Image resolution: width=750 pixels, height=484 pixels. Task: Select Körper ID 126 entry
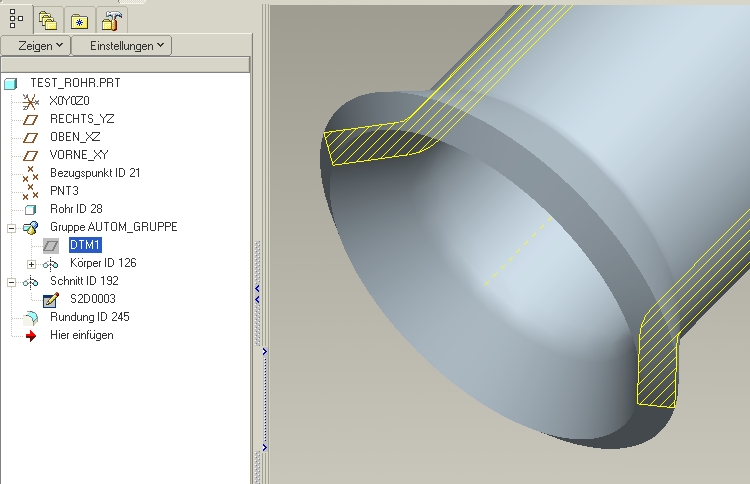[x=103, y=263]
